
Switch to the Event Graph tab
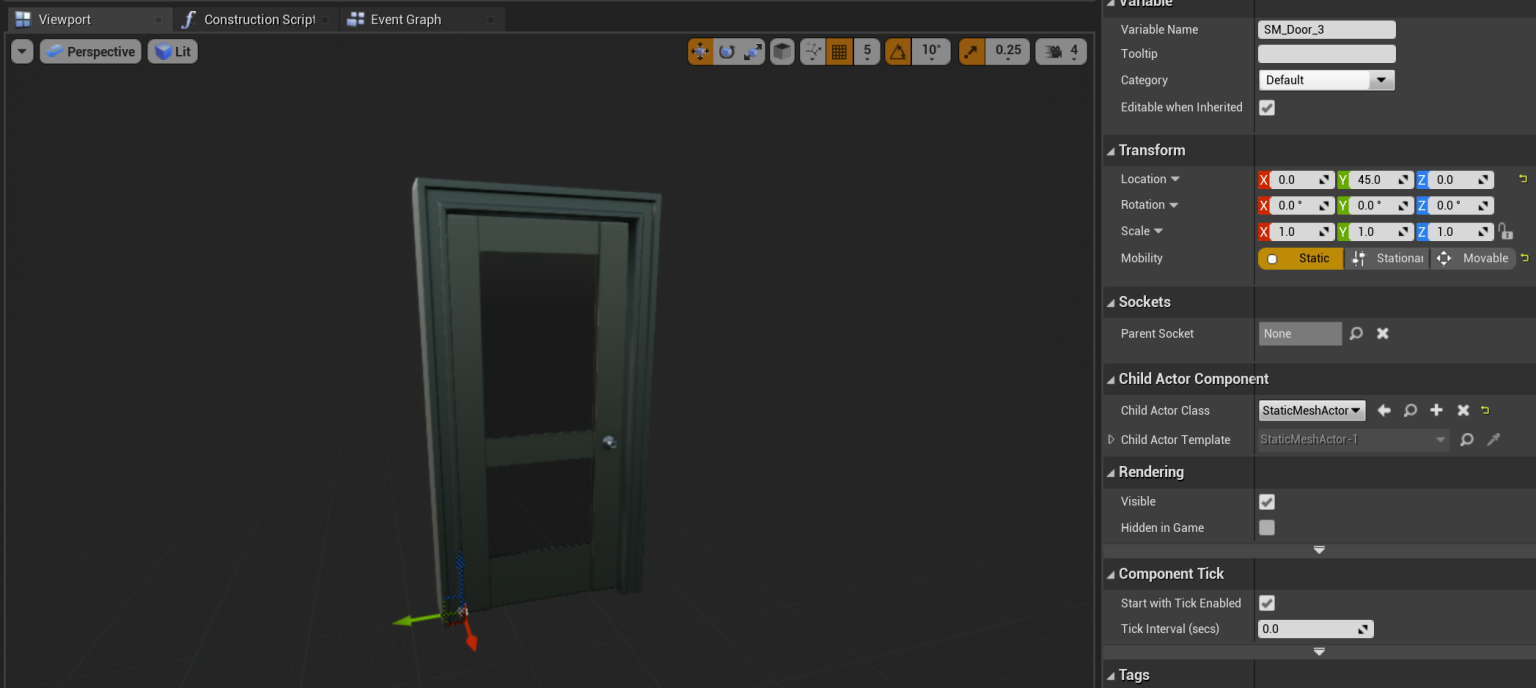point(405,20)
